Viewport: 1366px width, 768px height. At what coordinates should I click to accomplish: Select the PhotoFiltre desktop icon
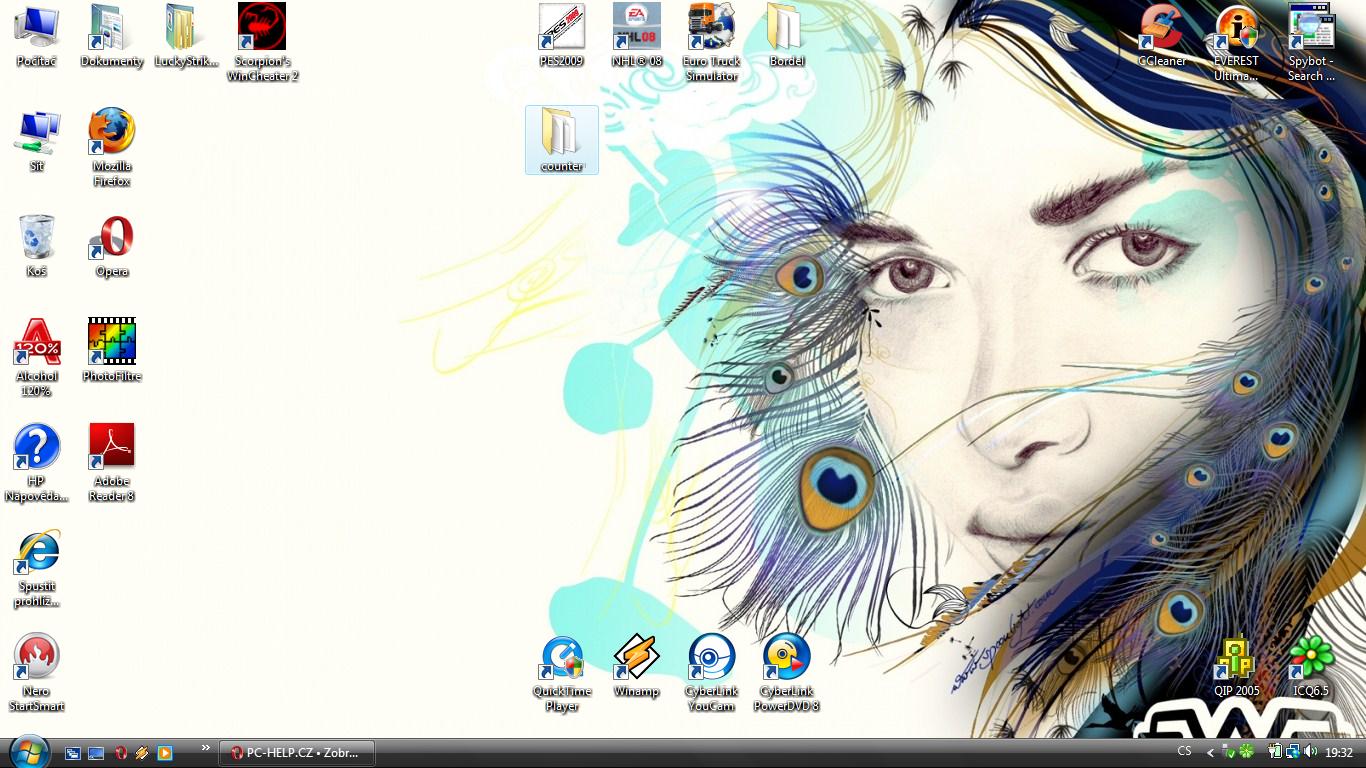coord(111,343)
